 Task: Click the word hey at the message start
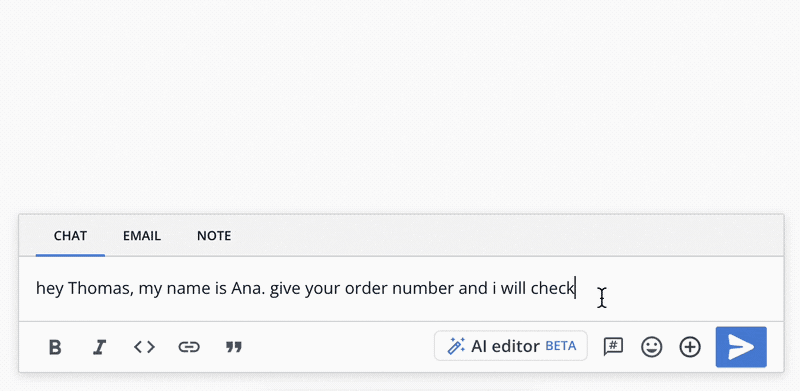coord(50,290)
